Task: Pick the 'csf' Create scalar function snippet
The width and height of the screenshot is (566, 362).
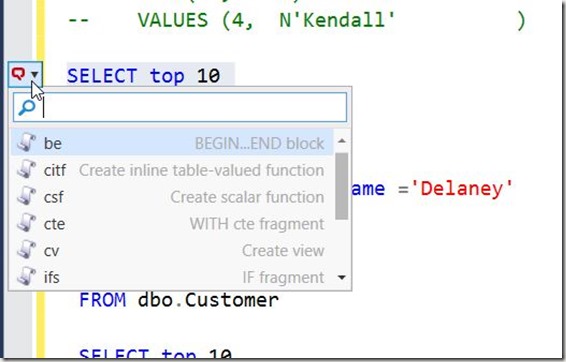Action: point(172,197)
